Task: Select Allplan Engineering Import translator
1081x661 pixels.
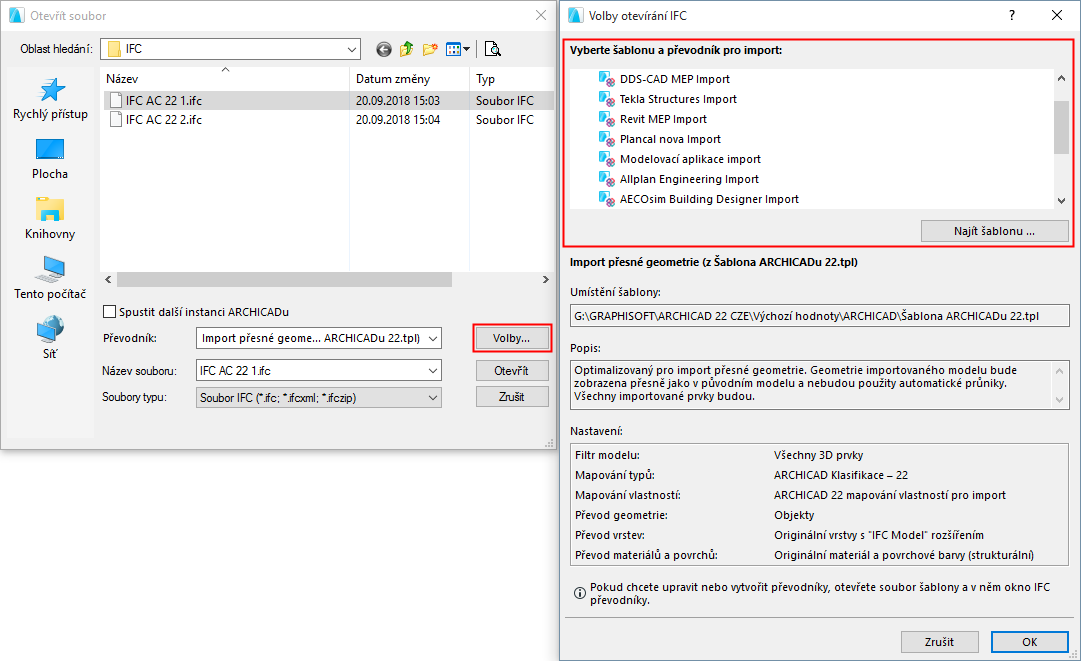Action: click(689, 179)
